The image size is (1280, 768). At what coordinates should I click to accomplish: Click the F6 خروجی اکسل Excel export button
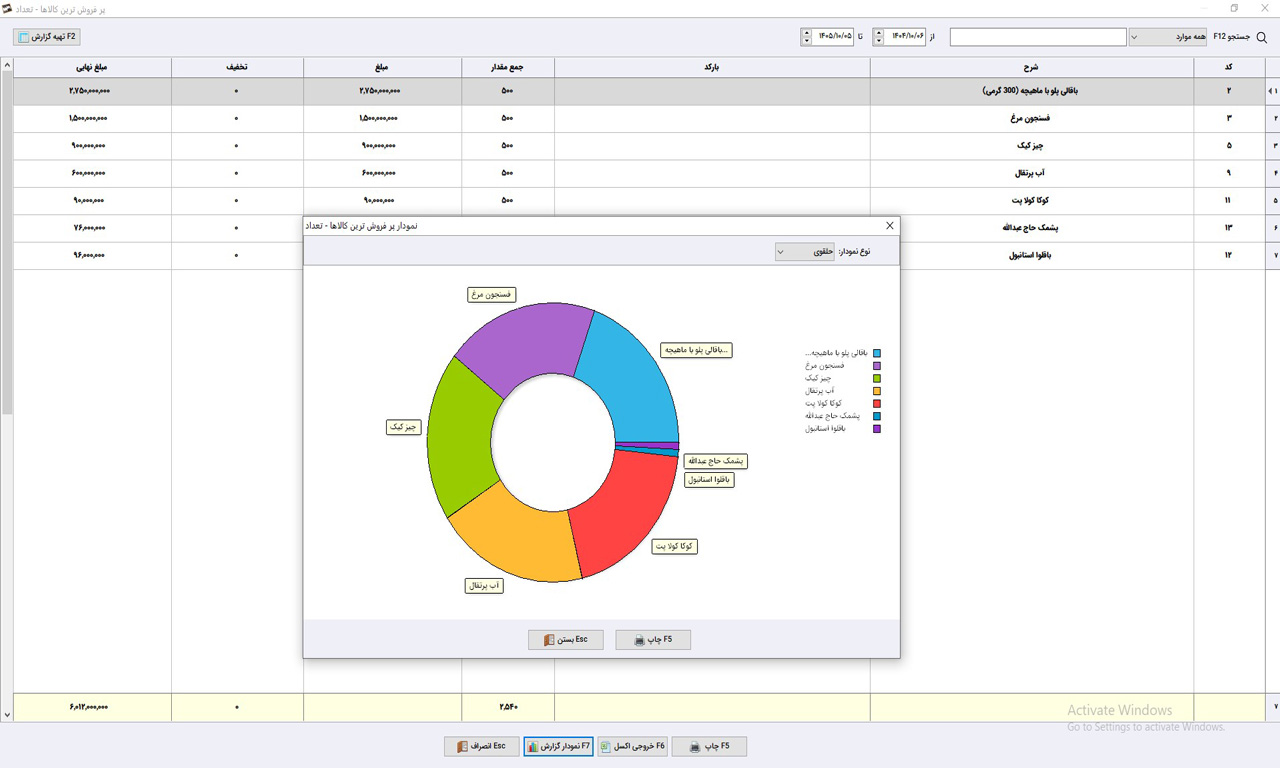click(633, 746)
